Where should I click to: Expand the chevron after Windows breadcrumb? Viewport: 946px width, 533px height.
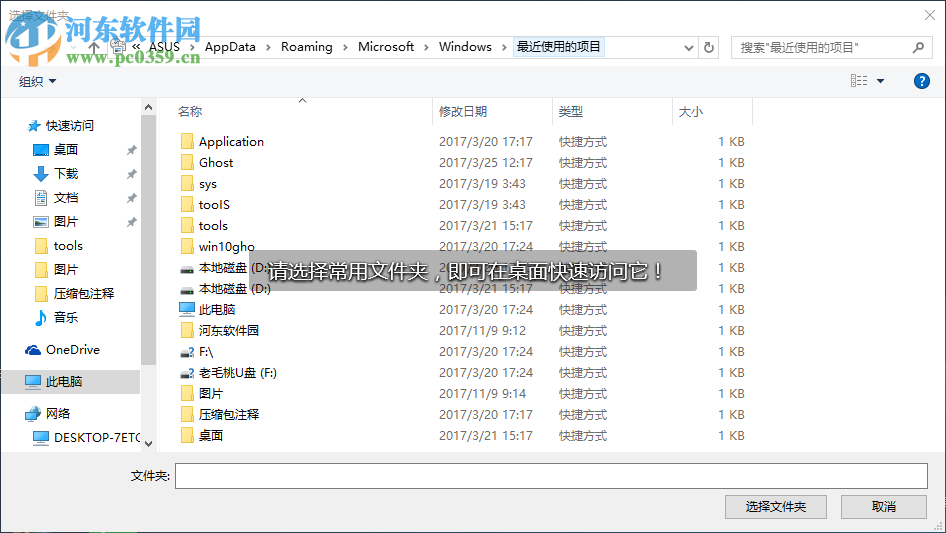(504, 48)
